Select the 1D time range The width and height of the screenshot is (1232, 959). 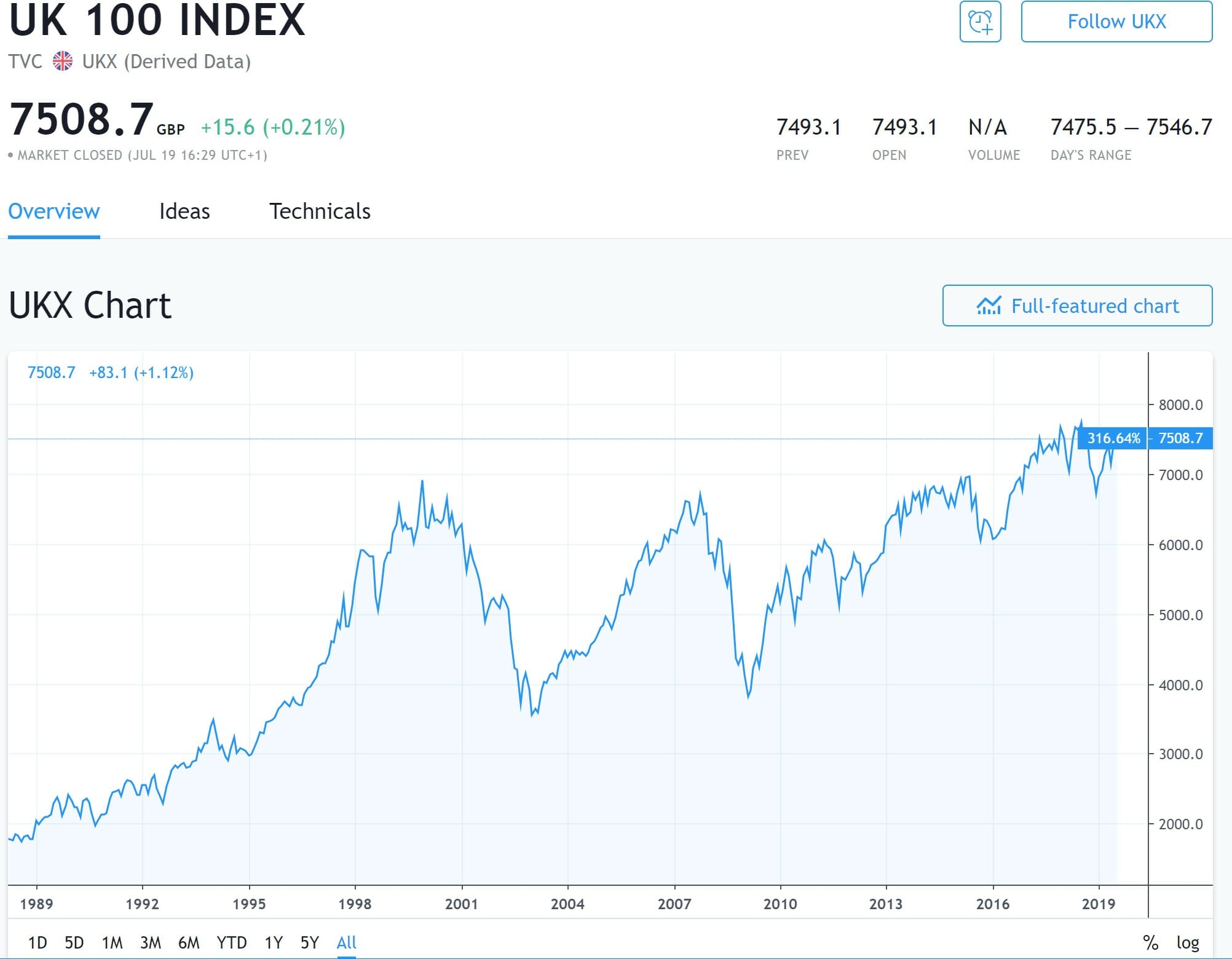(x=38, y=942)
